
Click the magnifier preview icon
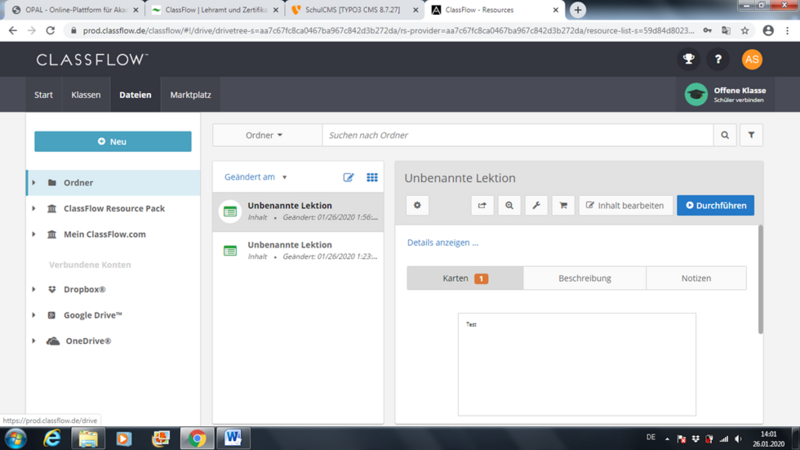[x=509, y=205]
